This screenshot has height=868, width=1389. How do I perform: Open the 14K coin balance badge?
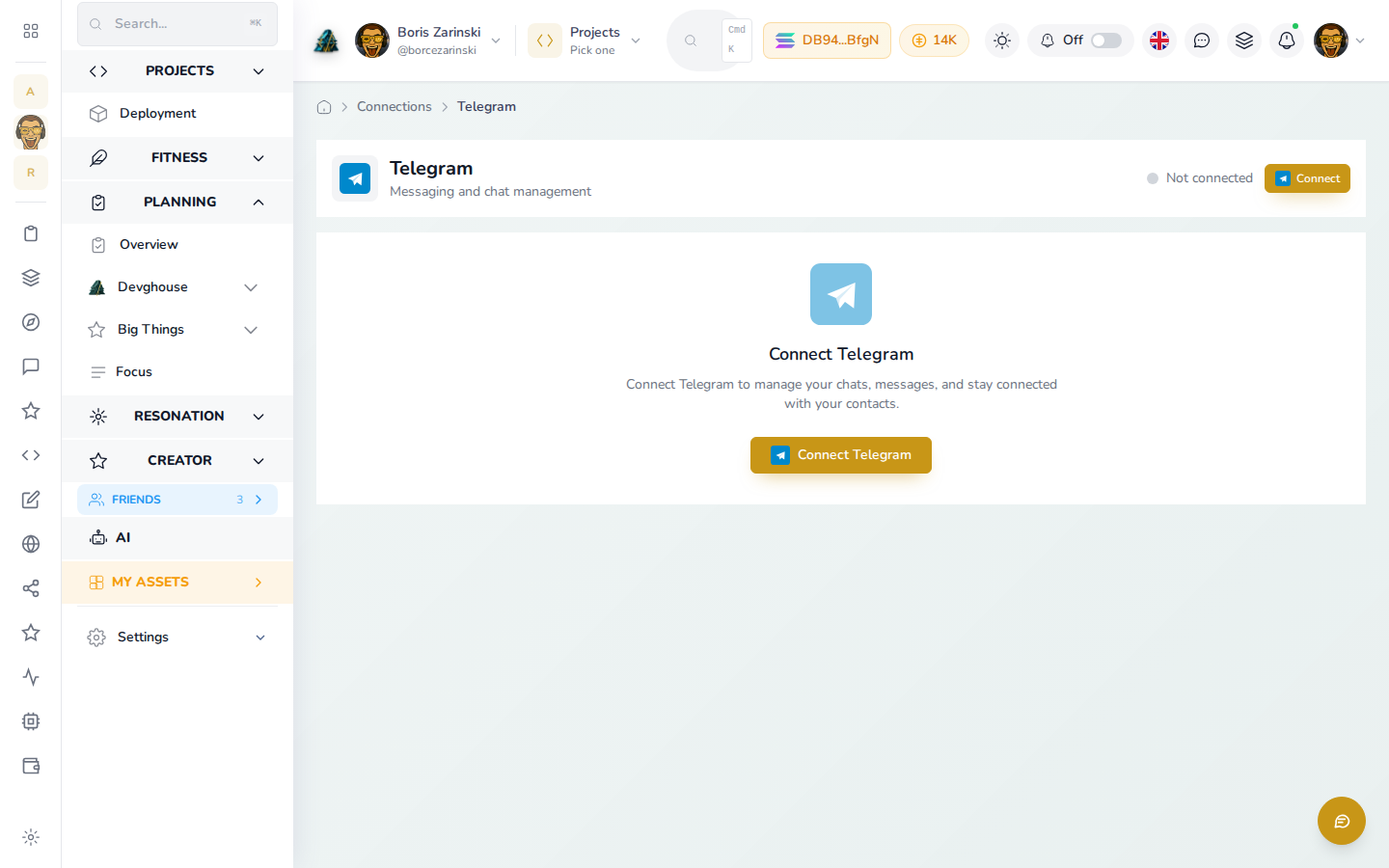(934, 41)
